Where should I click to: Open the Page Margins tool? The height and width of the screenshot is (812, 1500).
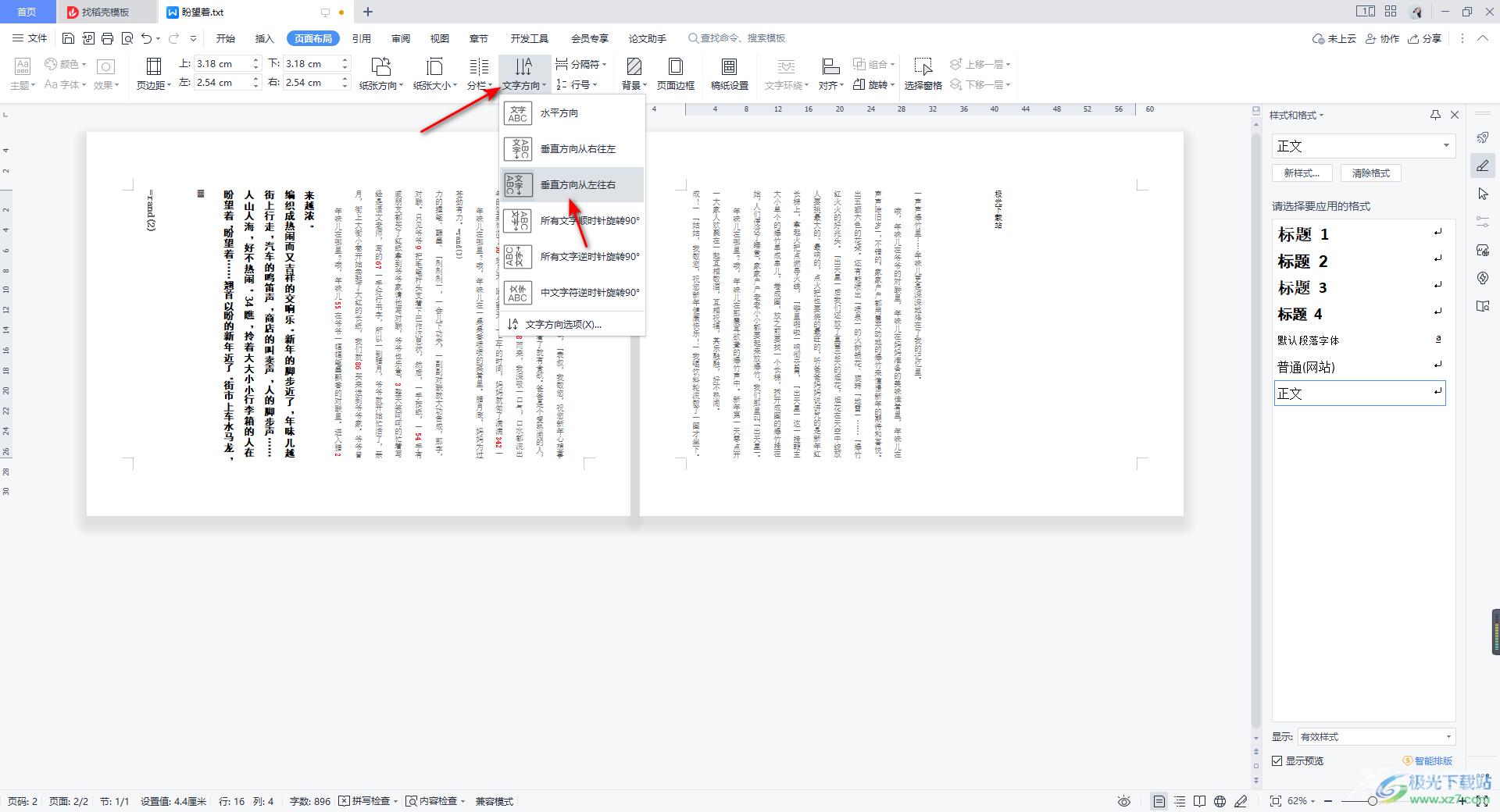pos(154,74)
